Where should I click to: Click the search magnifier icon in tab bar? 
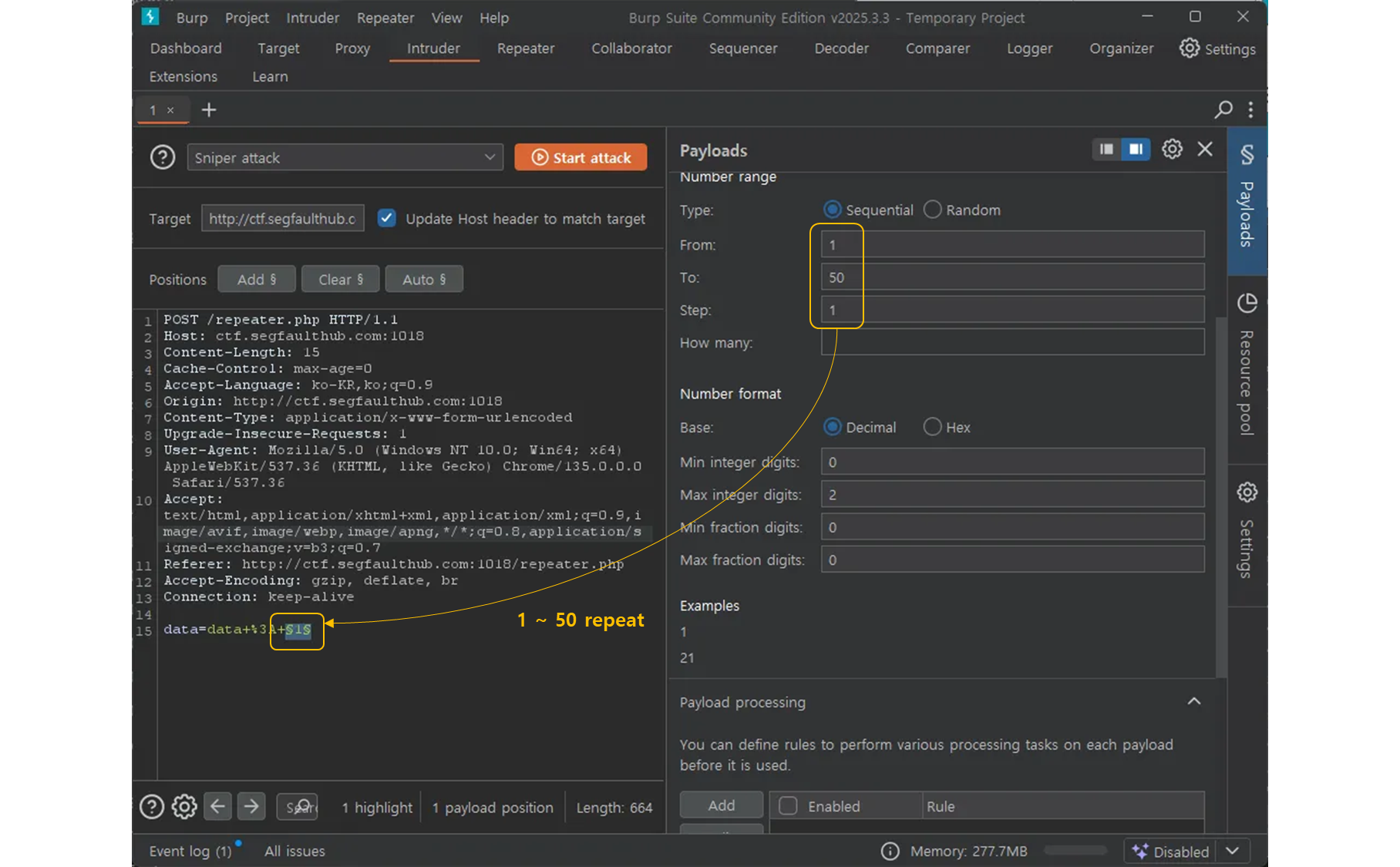[1223, 110]
